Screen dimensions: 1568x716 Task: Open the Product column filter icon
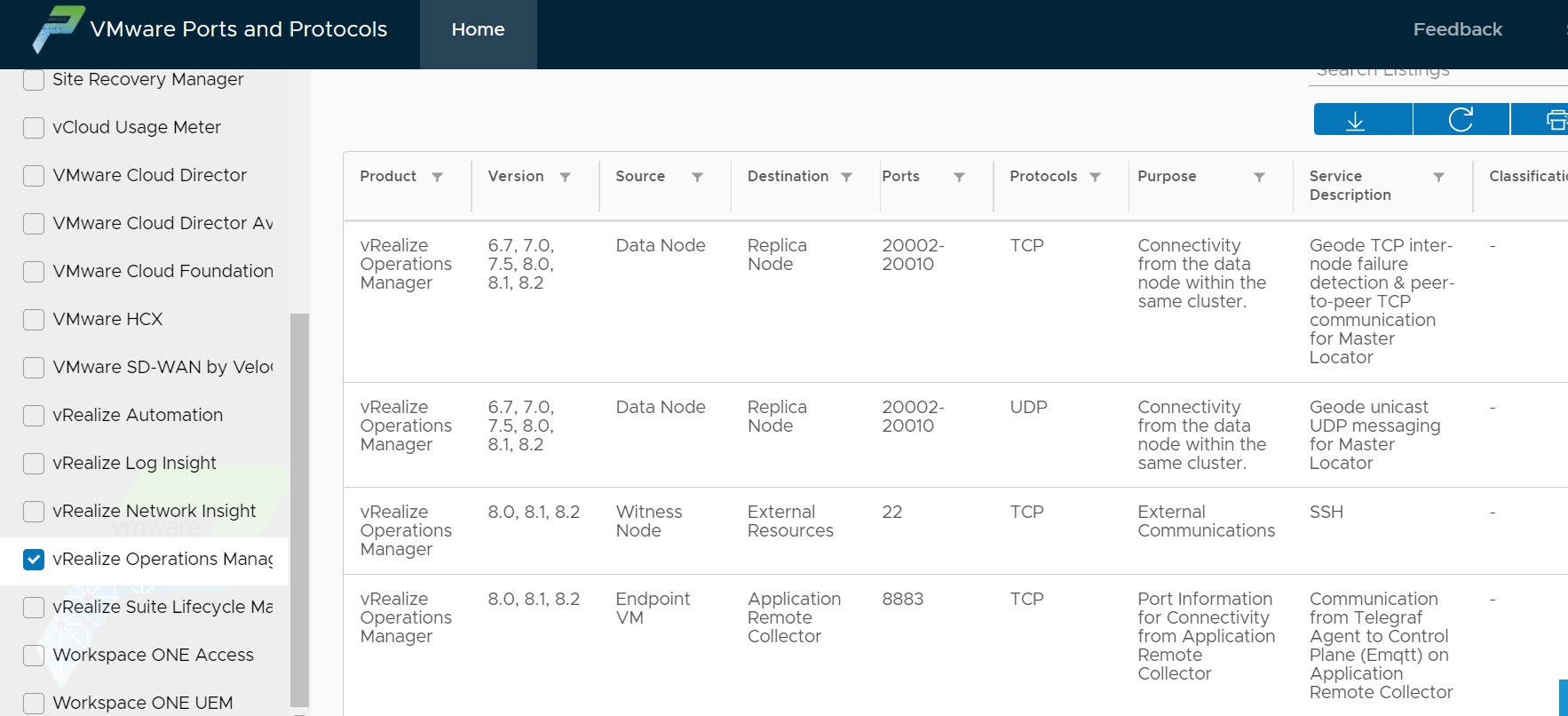[x=437, y=177]
